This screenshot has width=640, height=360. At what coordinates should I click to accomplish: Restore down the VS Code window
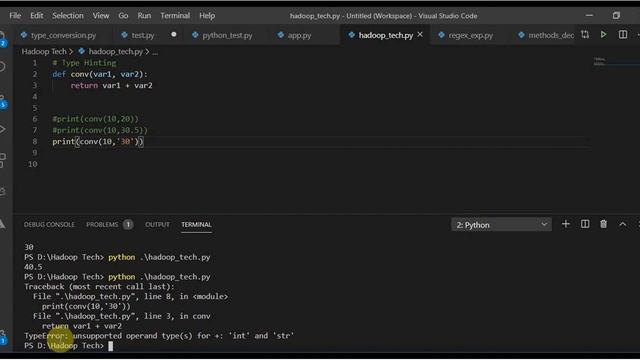point(616,16)
